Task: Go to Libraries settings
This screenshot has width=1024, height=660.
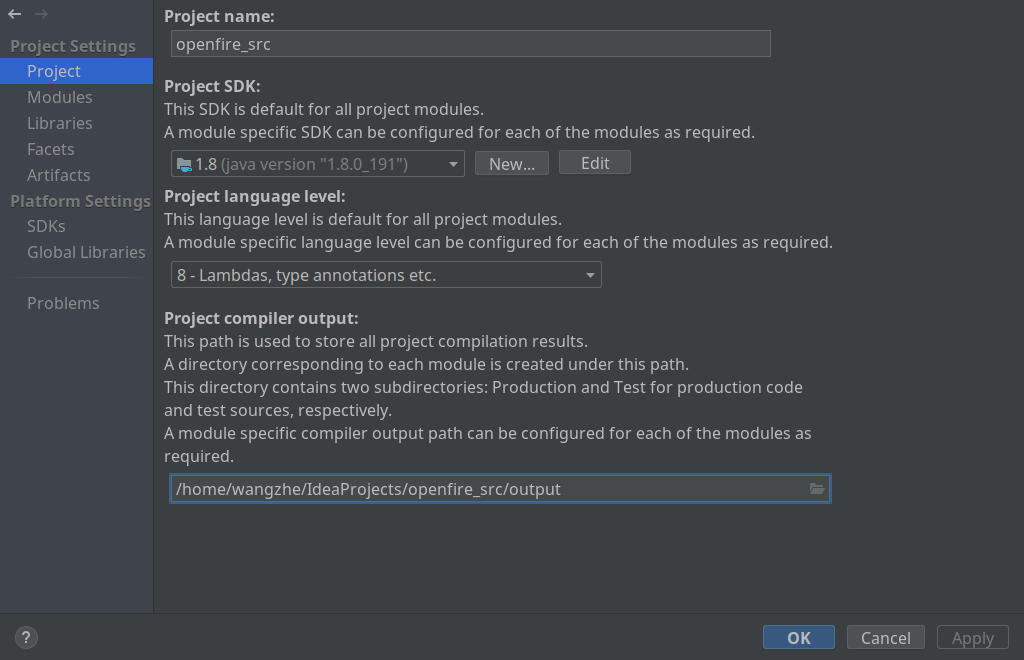Action: point(60,123)
